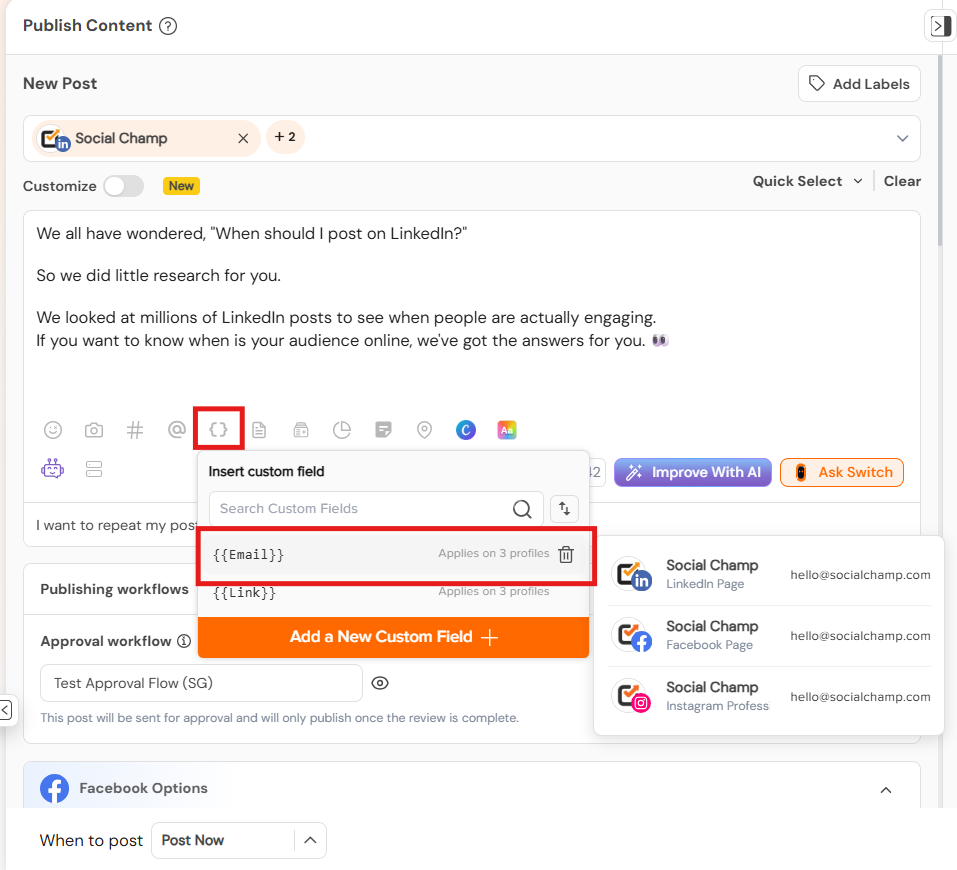Sort custom fields using the up-down arrows button
This screenshot has width=957, height=870.
[565, 509]
